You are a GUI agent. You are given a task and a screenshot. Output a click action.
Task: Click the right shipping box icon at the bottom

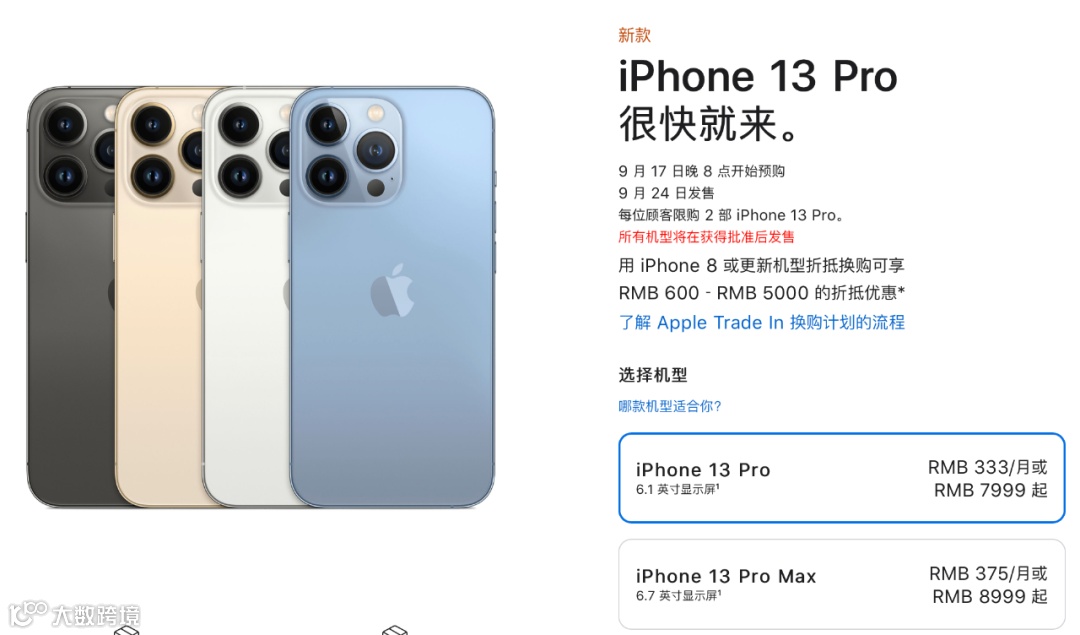pos(395,629)
